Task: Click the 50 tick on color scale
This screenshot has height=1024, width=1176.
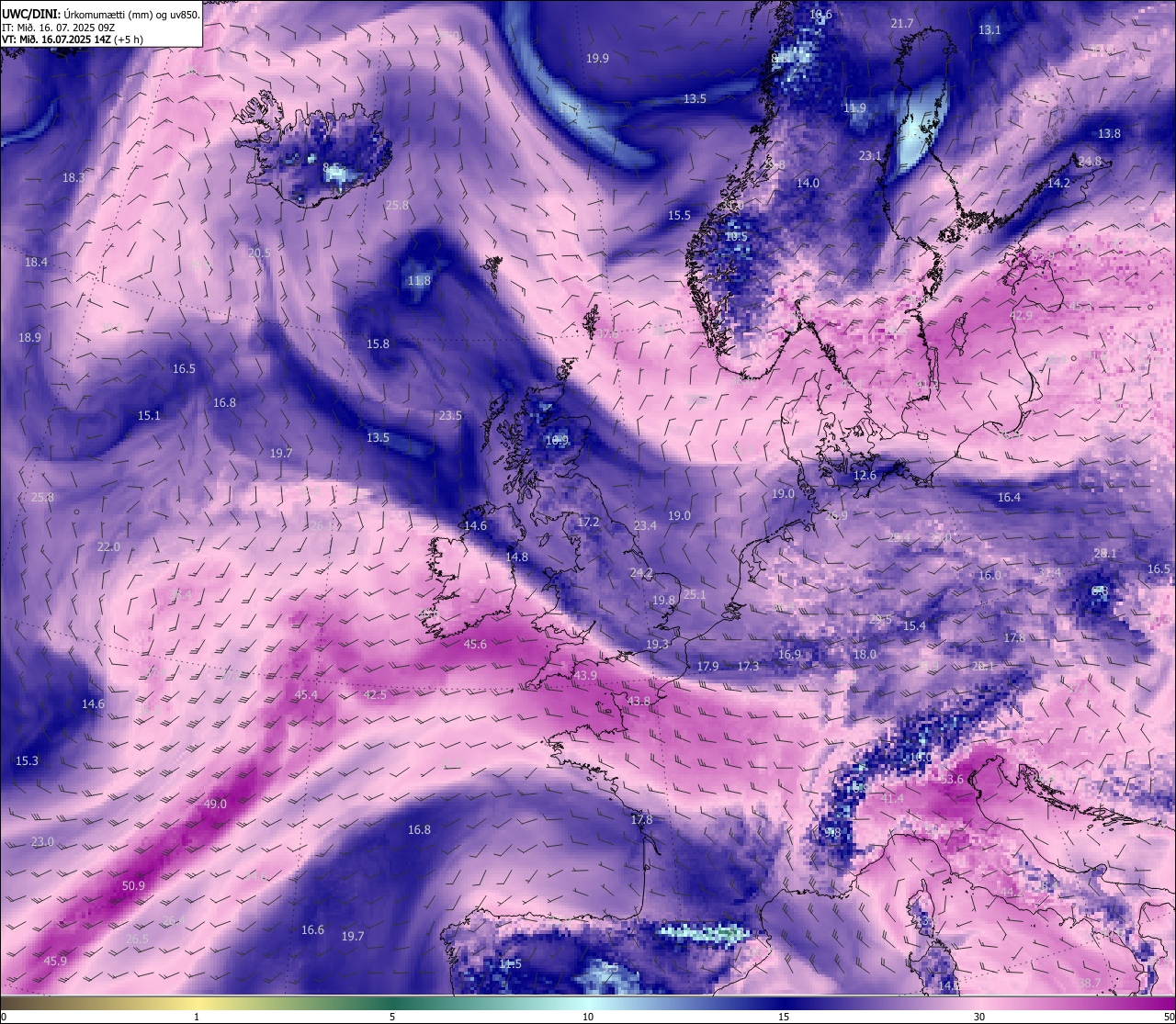Action: [1169, 1016]
